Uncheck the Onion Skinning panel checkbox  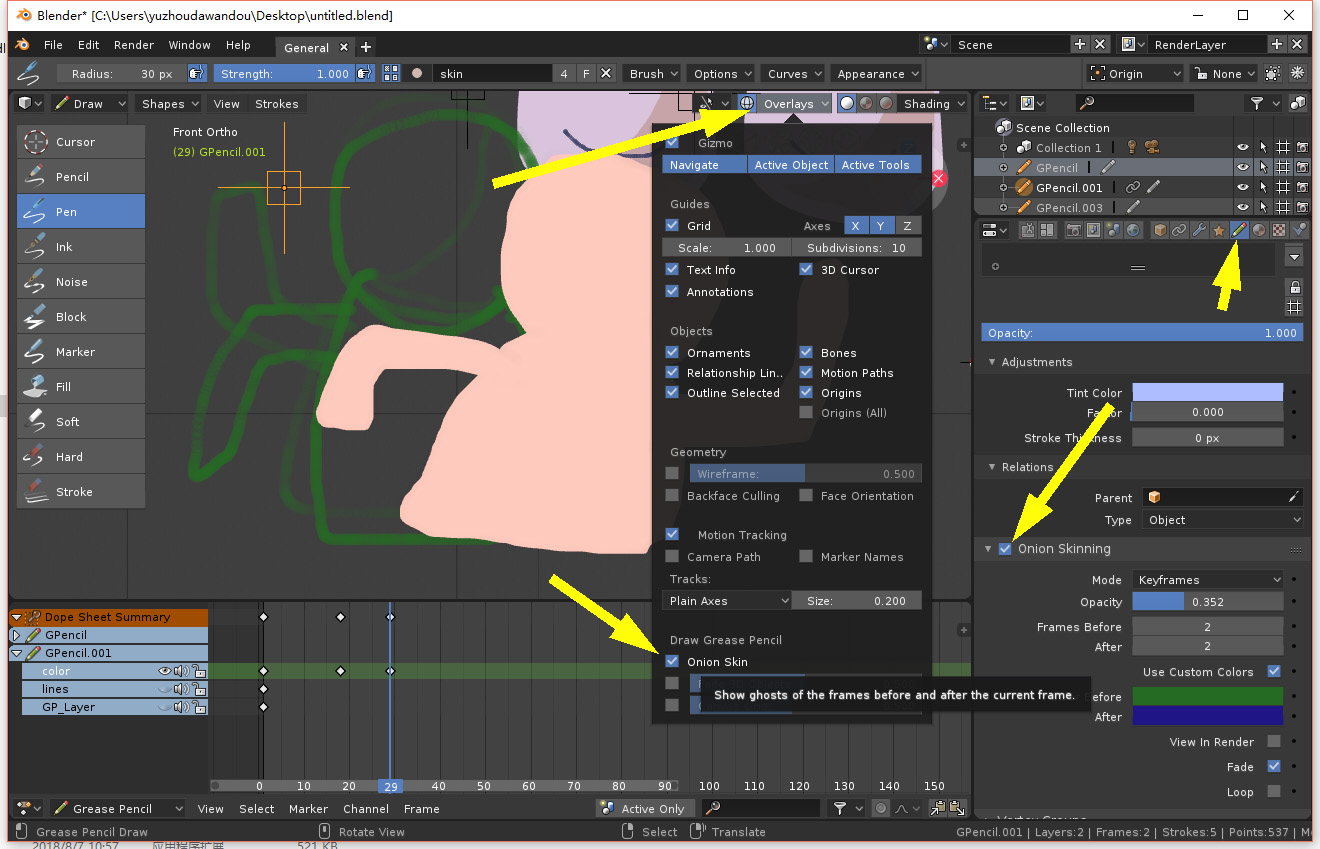pyautogui.click(x=1005, y=549)
